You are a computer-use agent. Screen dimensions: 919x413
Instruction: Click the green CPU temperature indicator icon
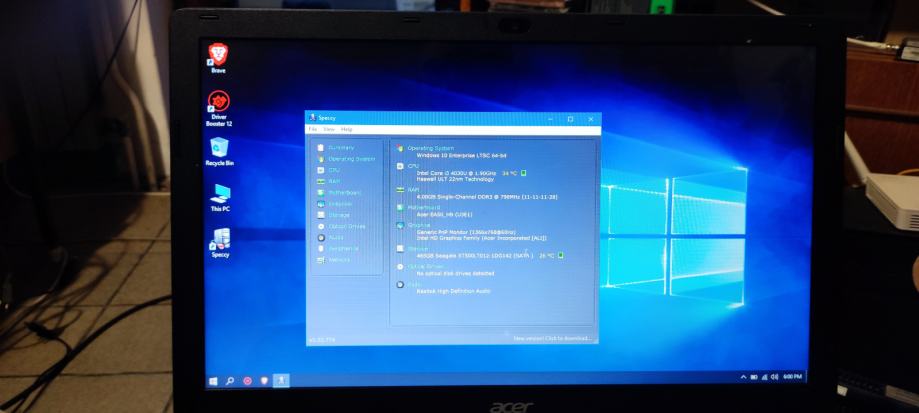tap(524, 173)
